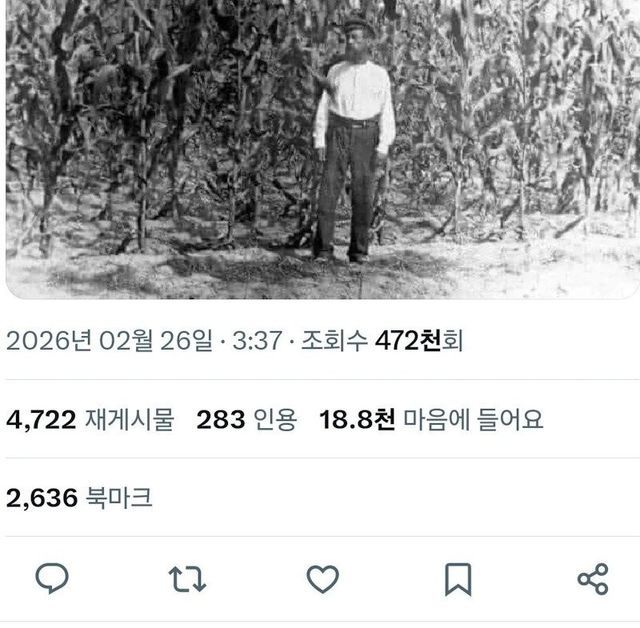Open the 재게시물 reposts label
Viewport: 640px width, 628px height.
pyautogui.click(x=129, y=419)
